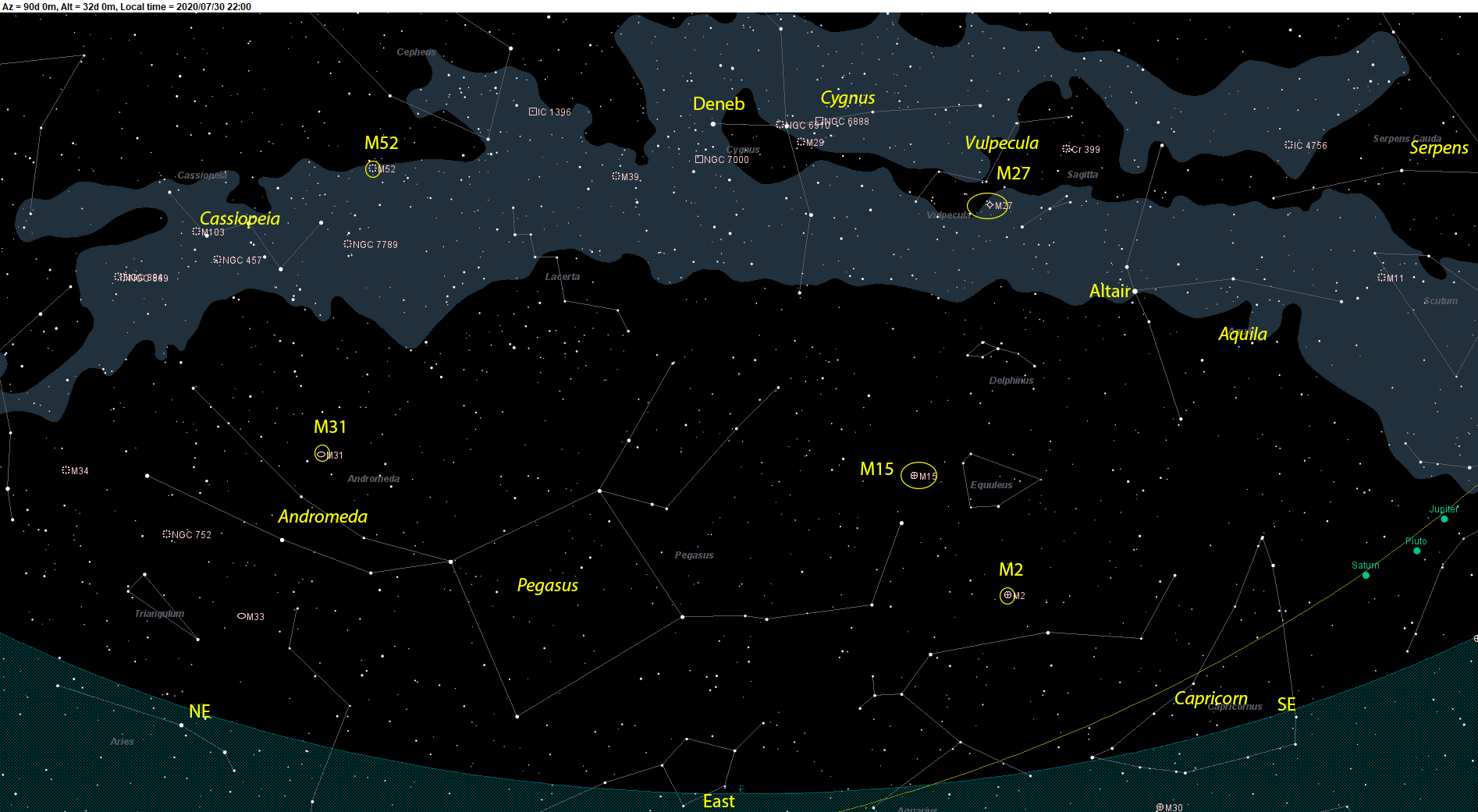The width and height of the screenshot is (1478, 812).
Task: Click the yellow Pegasus label
Action: coord(548,586)
